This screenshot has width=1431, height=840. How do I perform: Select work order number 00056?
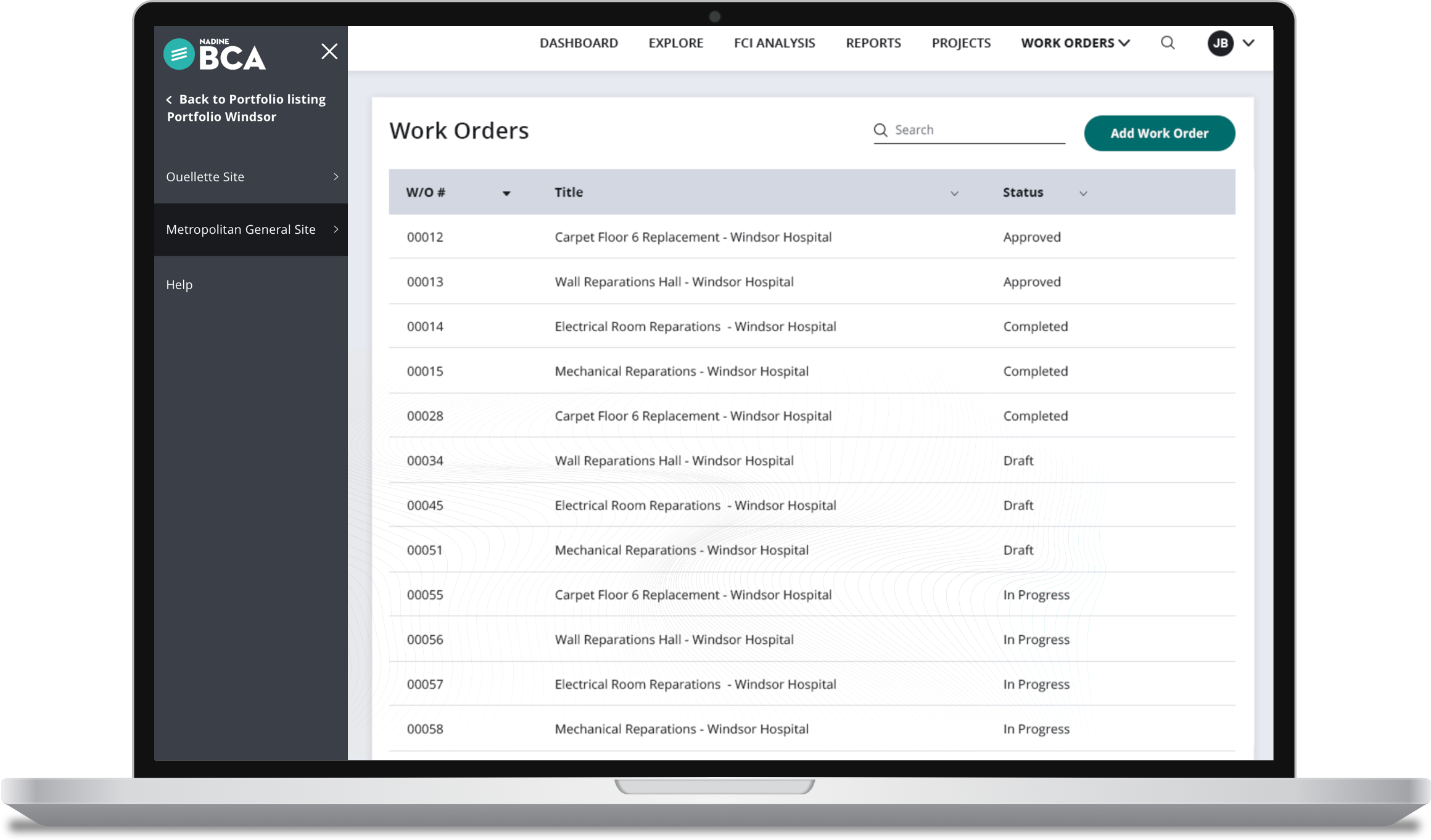click(425, 640)
